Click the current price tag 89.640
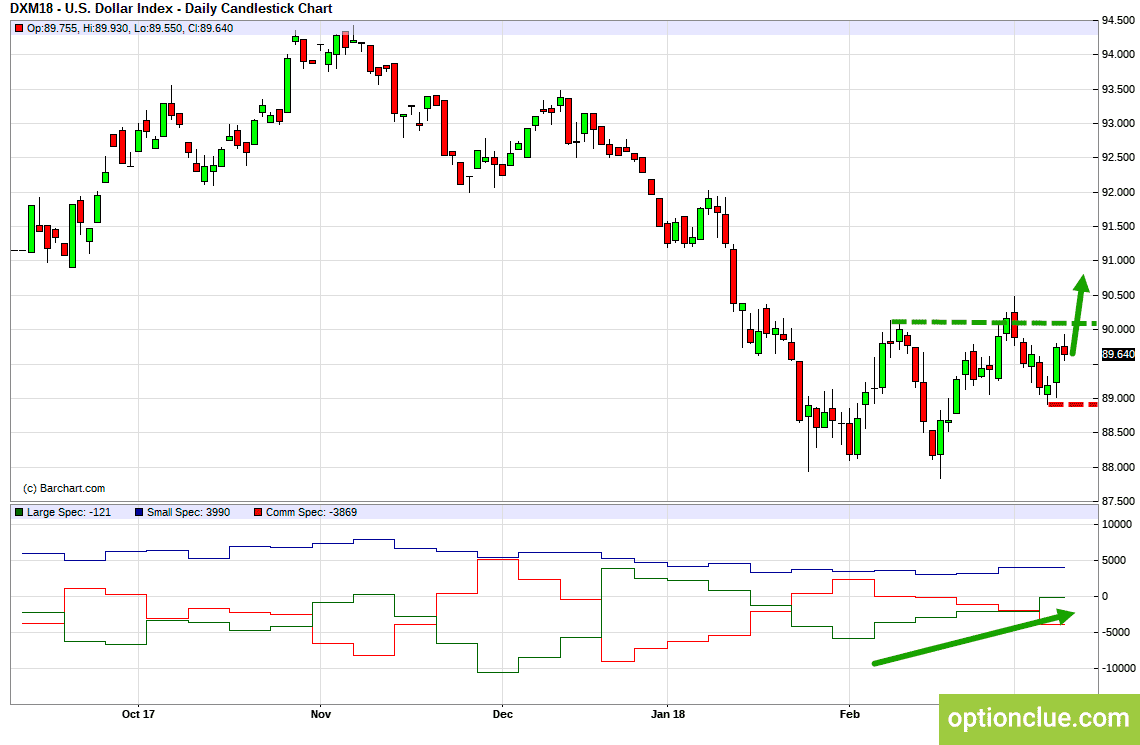 click(1118, 355)
